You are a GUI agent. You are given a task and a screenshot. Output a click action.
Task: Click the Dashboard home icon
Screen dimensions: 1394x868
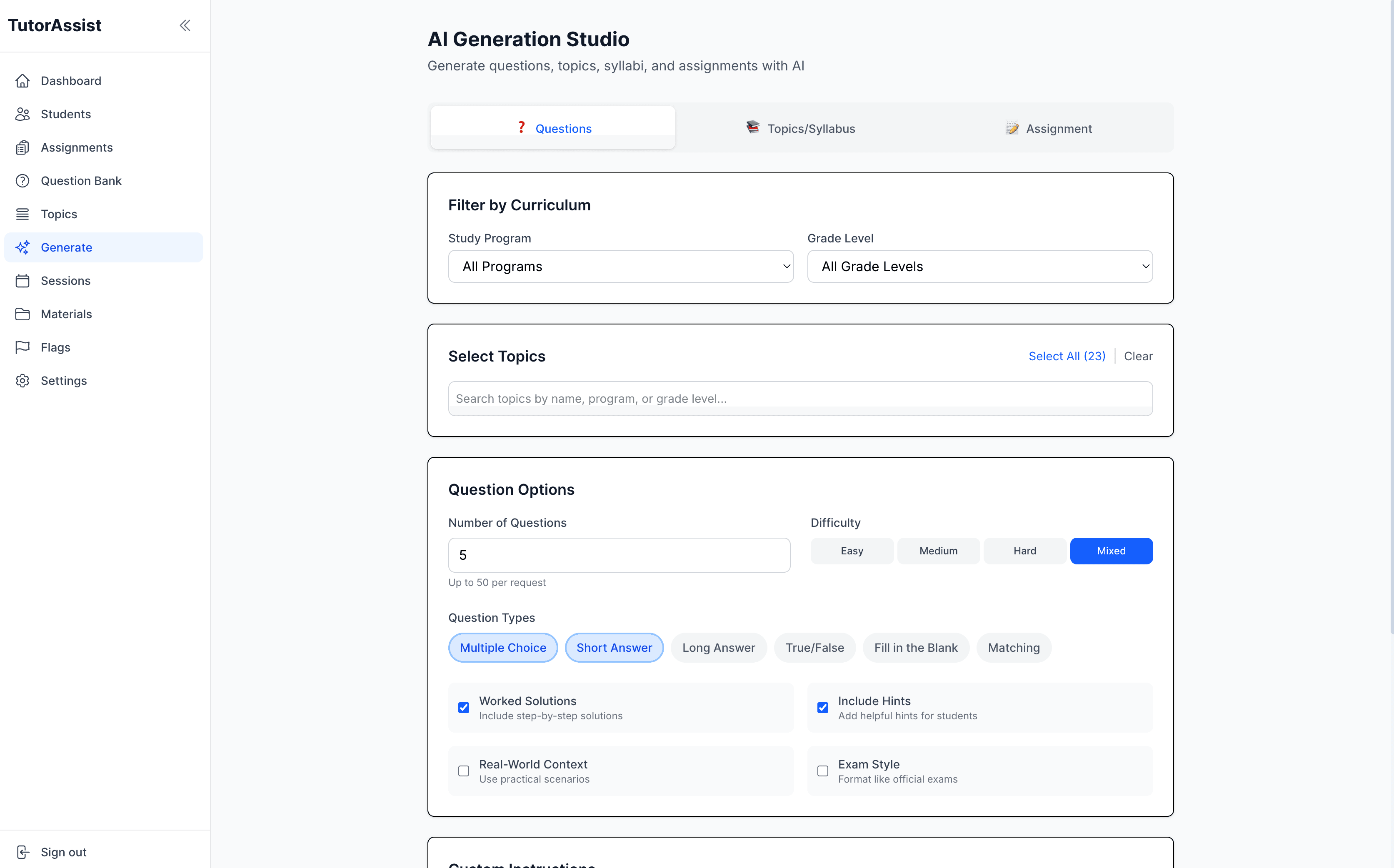click(x=22, y=81)
